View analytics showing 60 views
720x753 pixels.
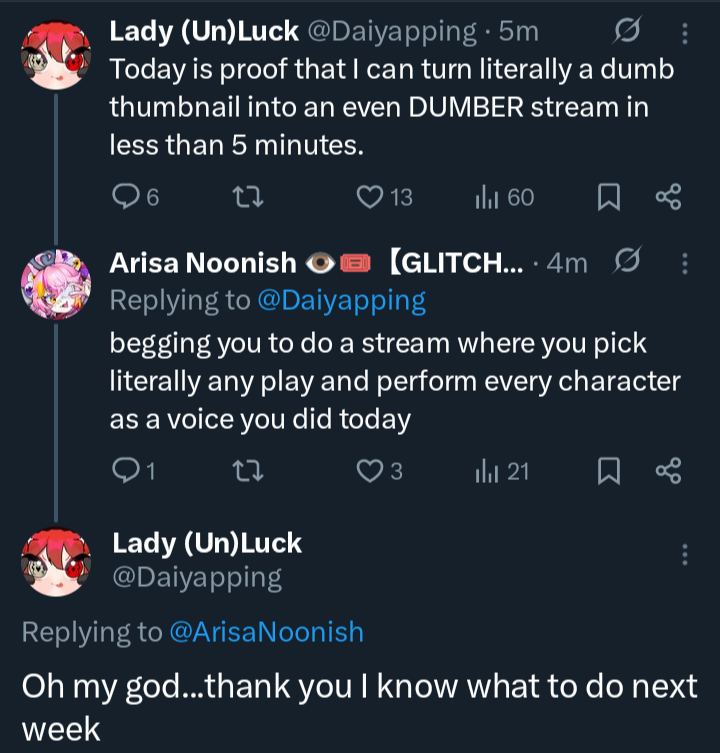click(485, 198)
